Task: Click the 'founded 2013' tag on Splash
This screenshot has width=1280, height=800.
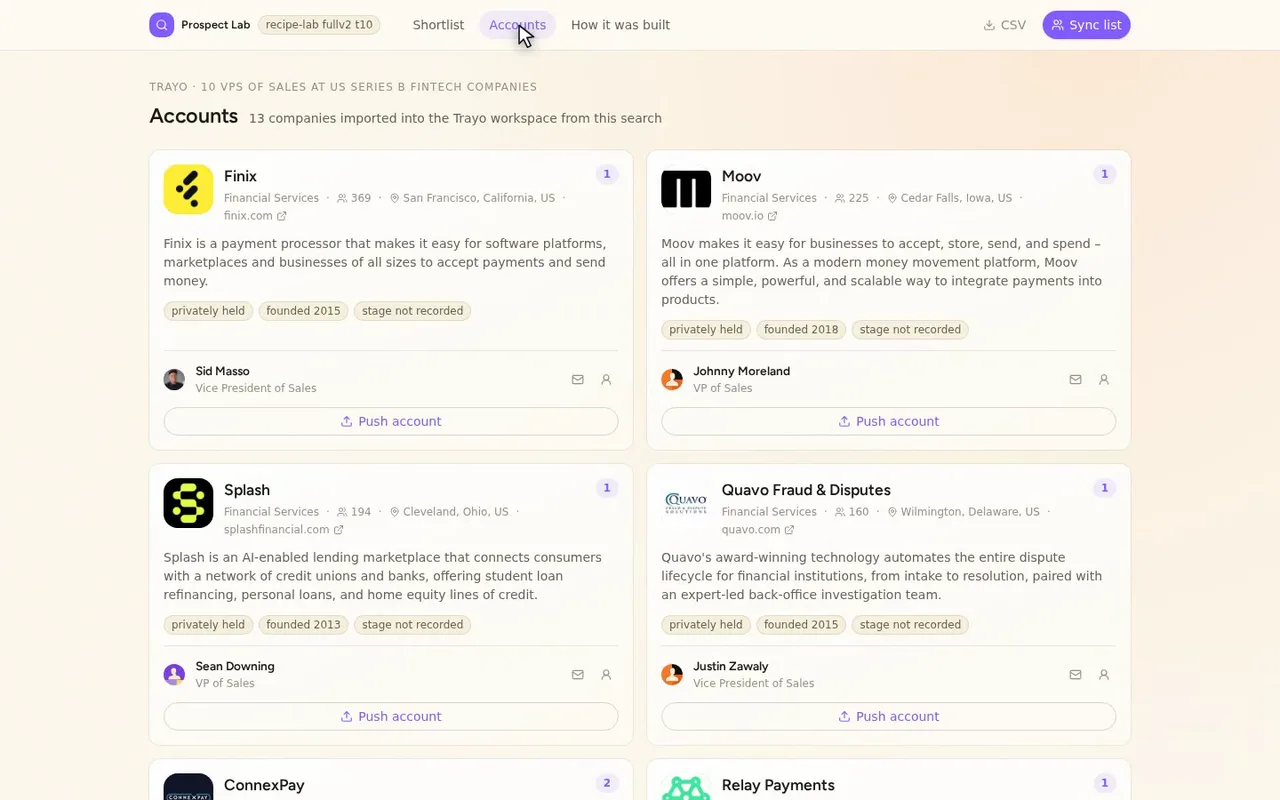Action: tap(303, 625)
